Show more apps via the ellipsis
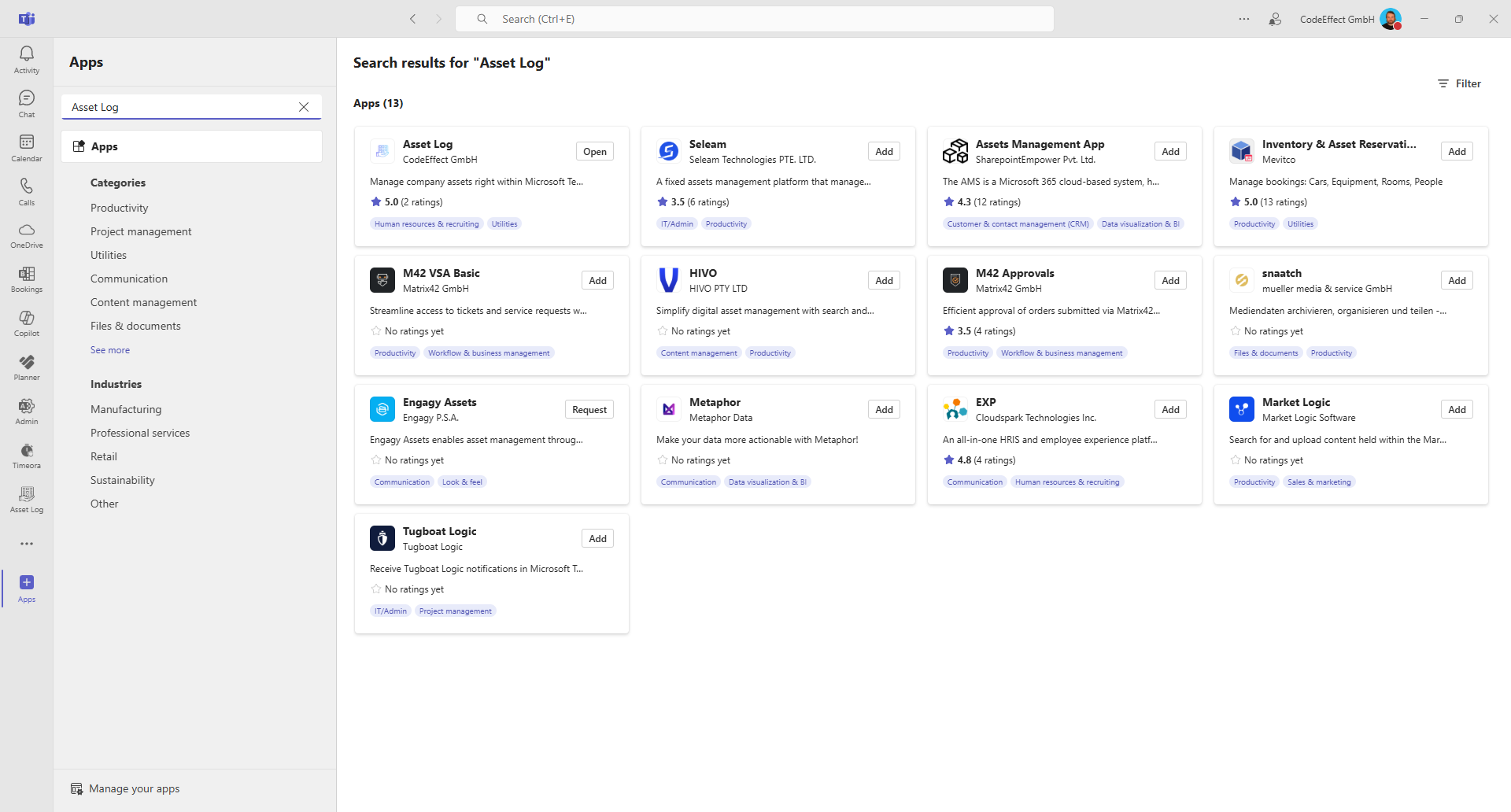 [27, 544]
